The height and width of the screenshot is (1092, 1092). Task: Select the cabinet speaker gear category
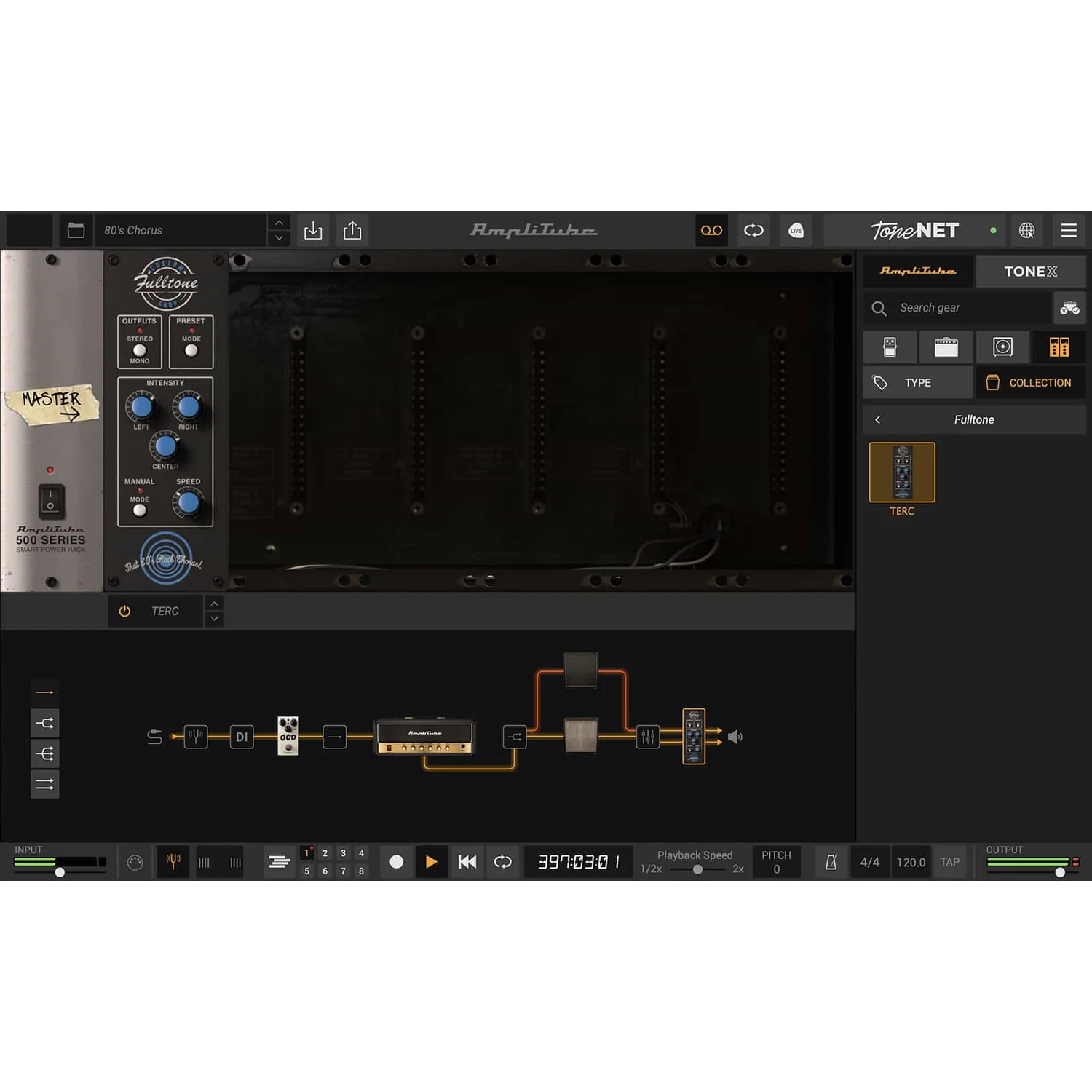tap(1002, 347)
